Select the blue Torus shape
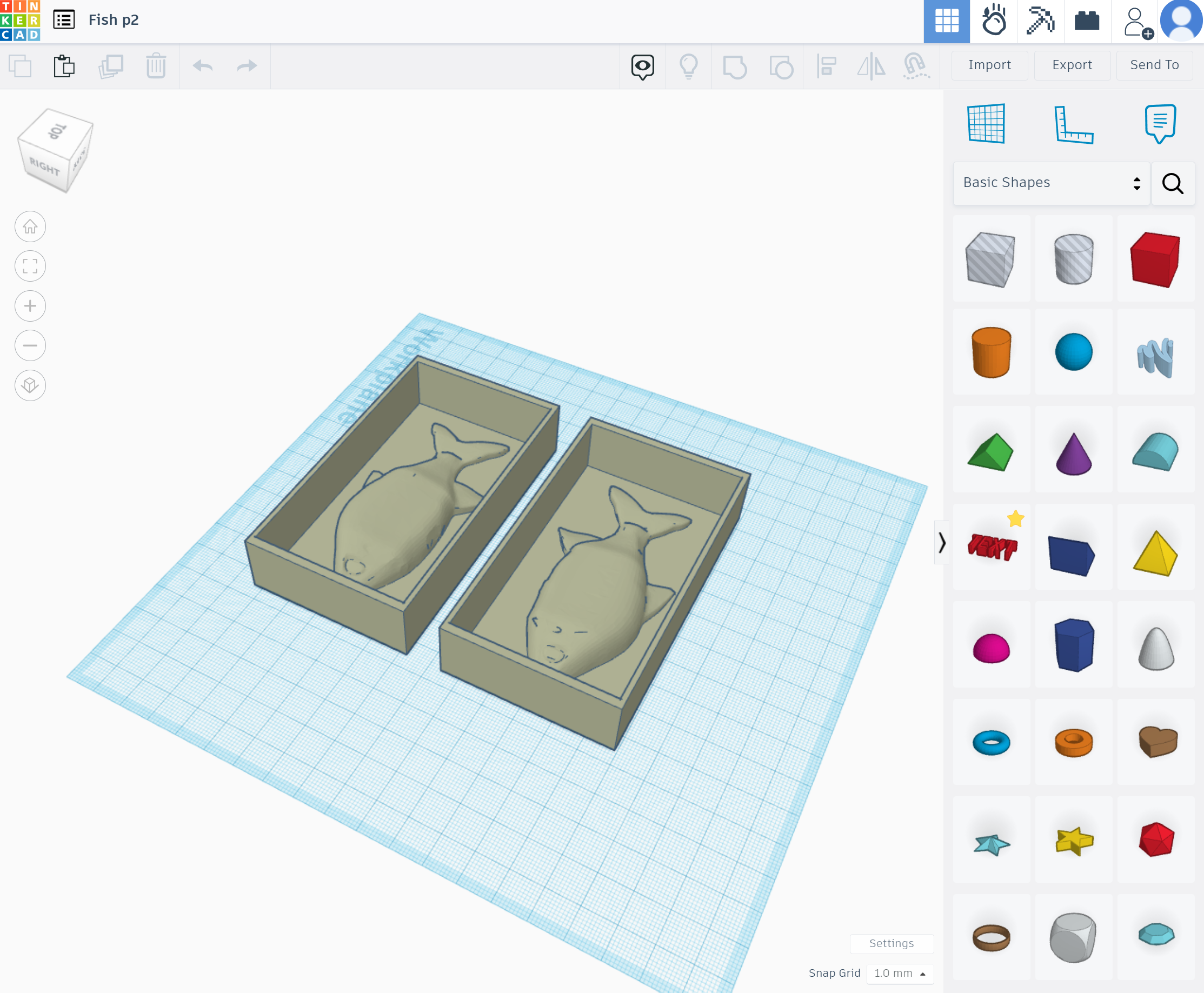The image size is (1204, 993). 991,743
